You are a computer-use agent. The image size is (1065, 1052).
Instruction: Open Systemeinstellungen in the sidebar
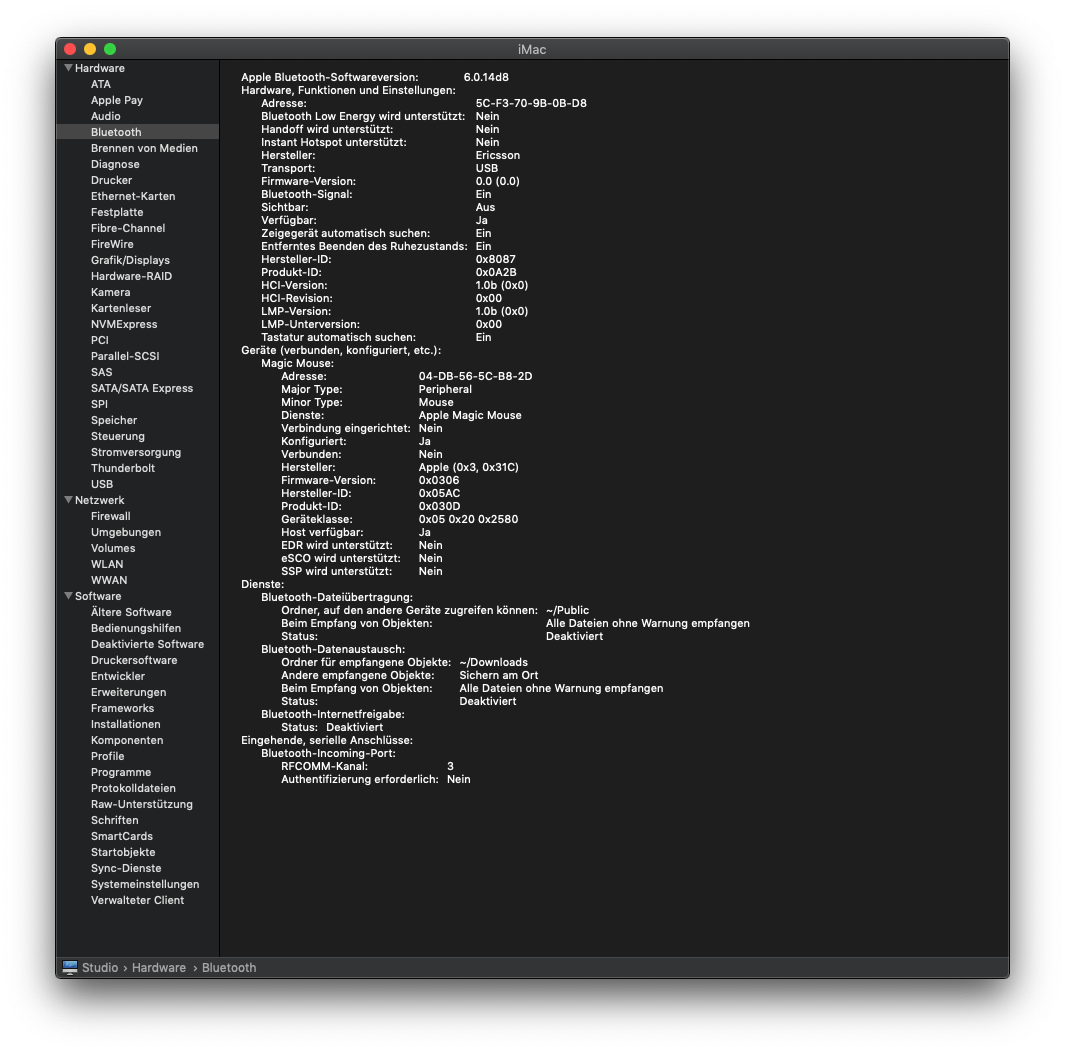click(x=145, y=884)
